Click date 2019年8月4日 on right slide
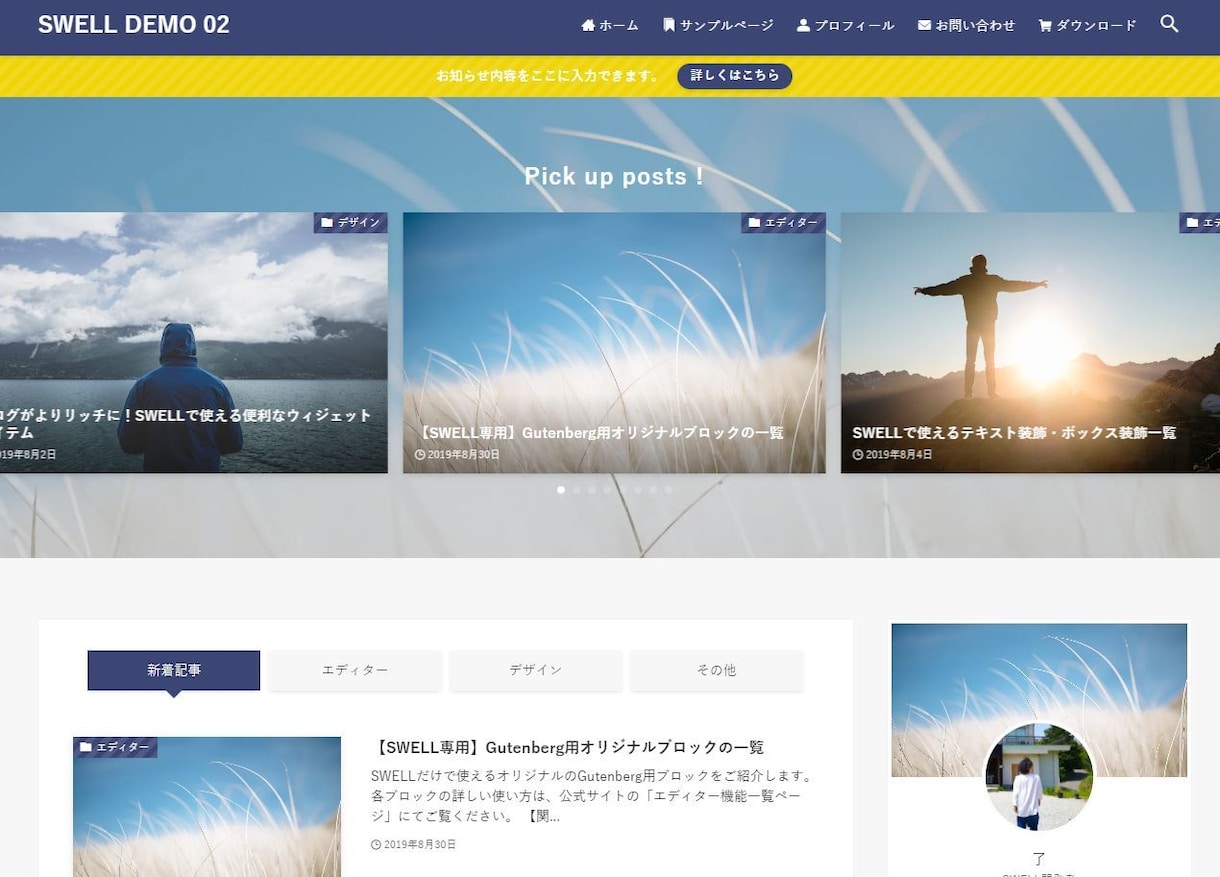 coord(899,454)
